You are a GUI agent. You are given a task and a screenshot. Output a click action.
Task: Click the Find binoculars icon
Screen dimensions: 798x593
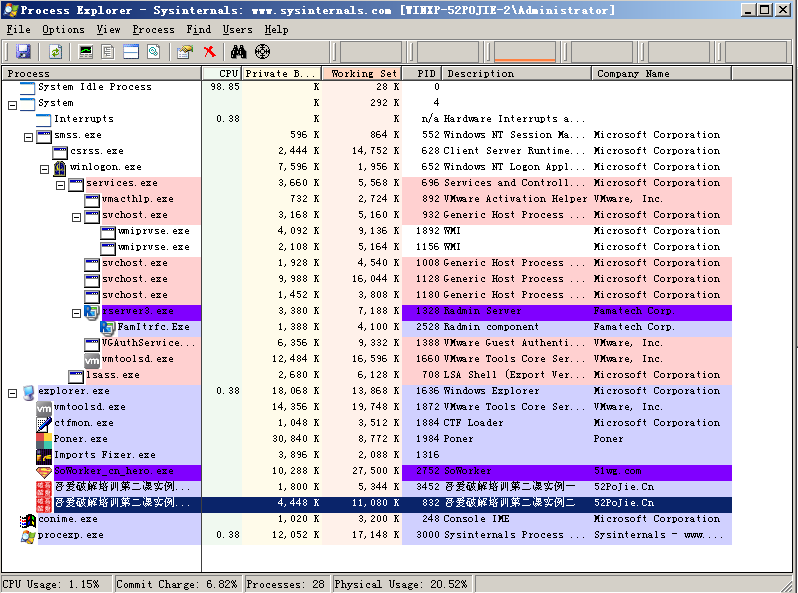click(239, 52)
